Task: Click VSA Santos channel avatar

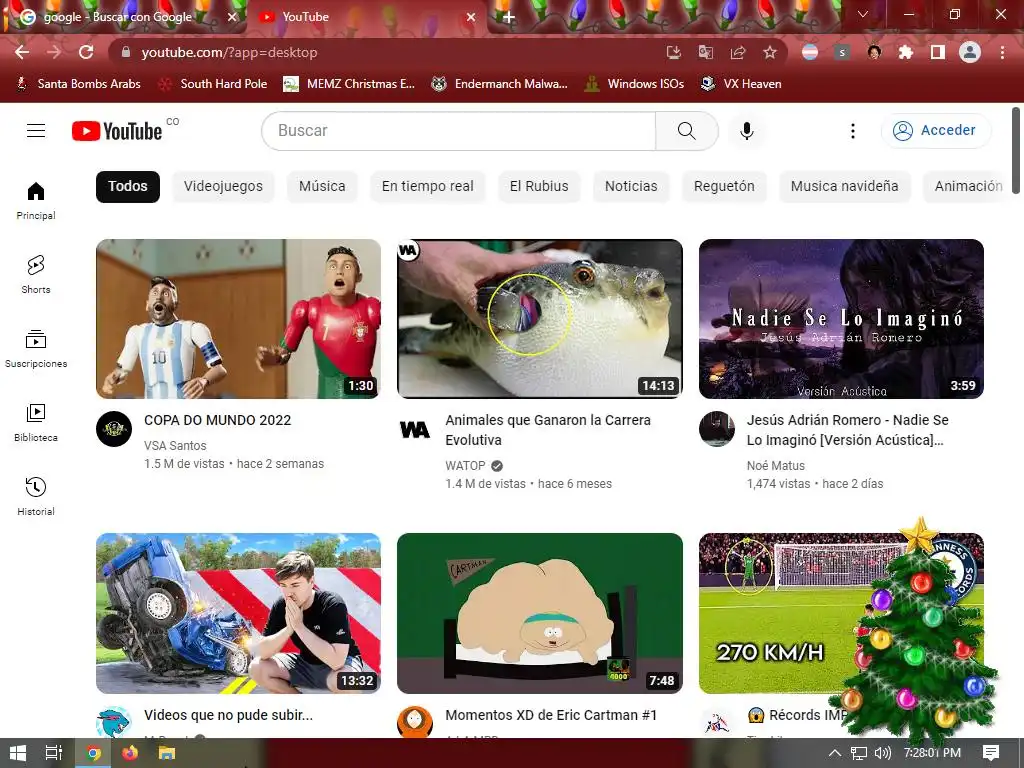Action: point(114,429)
